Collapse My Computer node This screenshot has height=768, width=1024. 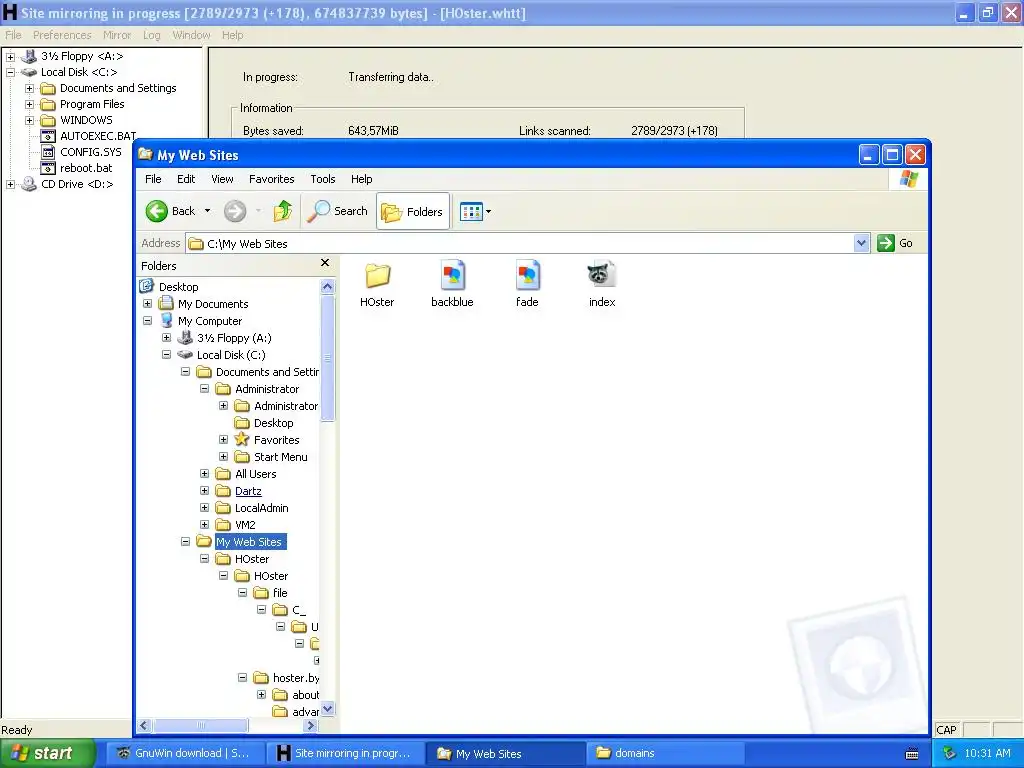point(148,321)
